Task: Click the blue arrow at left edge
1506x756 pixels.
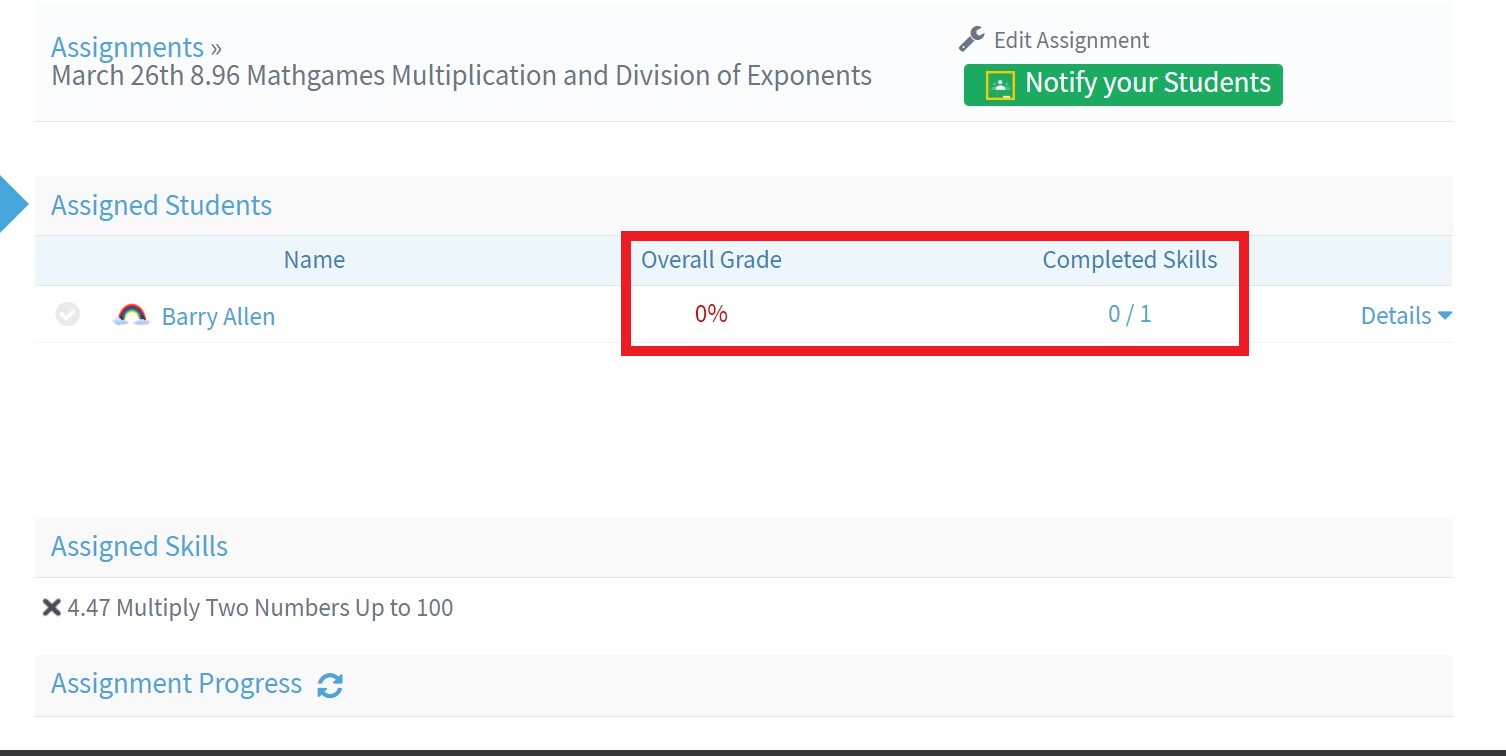Action: pos(12,204)
